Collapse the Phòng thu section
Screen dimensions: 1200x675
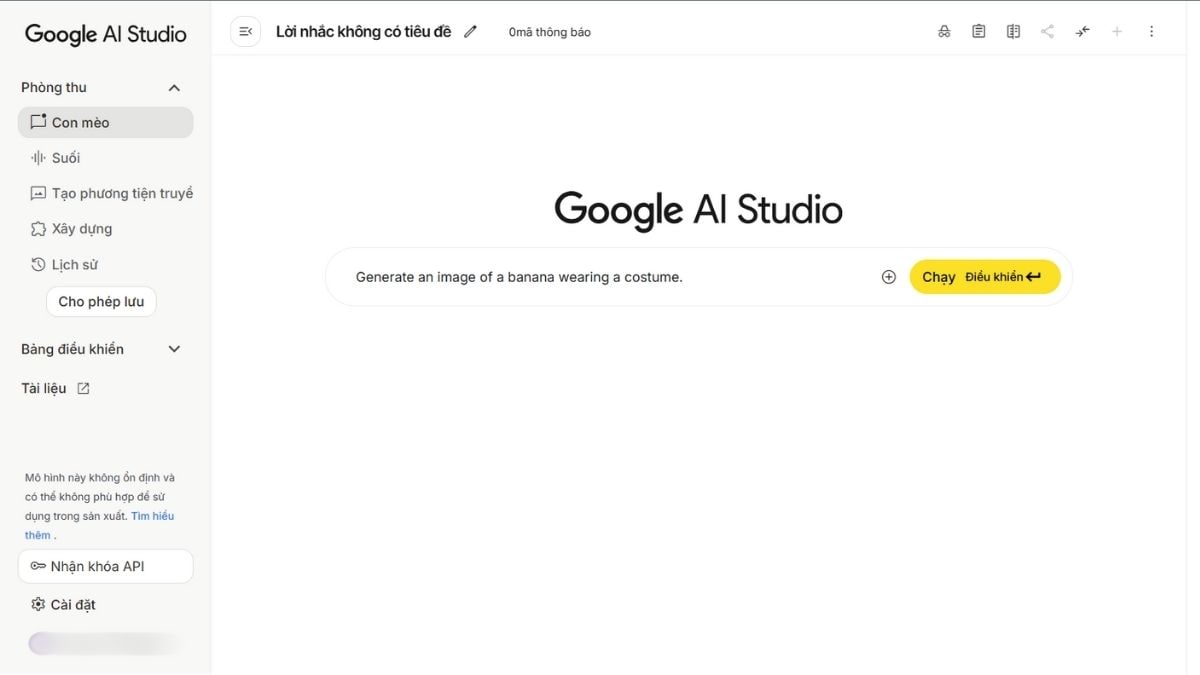[174, 88]
